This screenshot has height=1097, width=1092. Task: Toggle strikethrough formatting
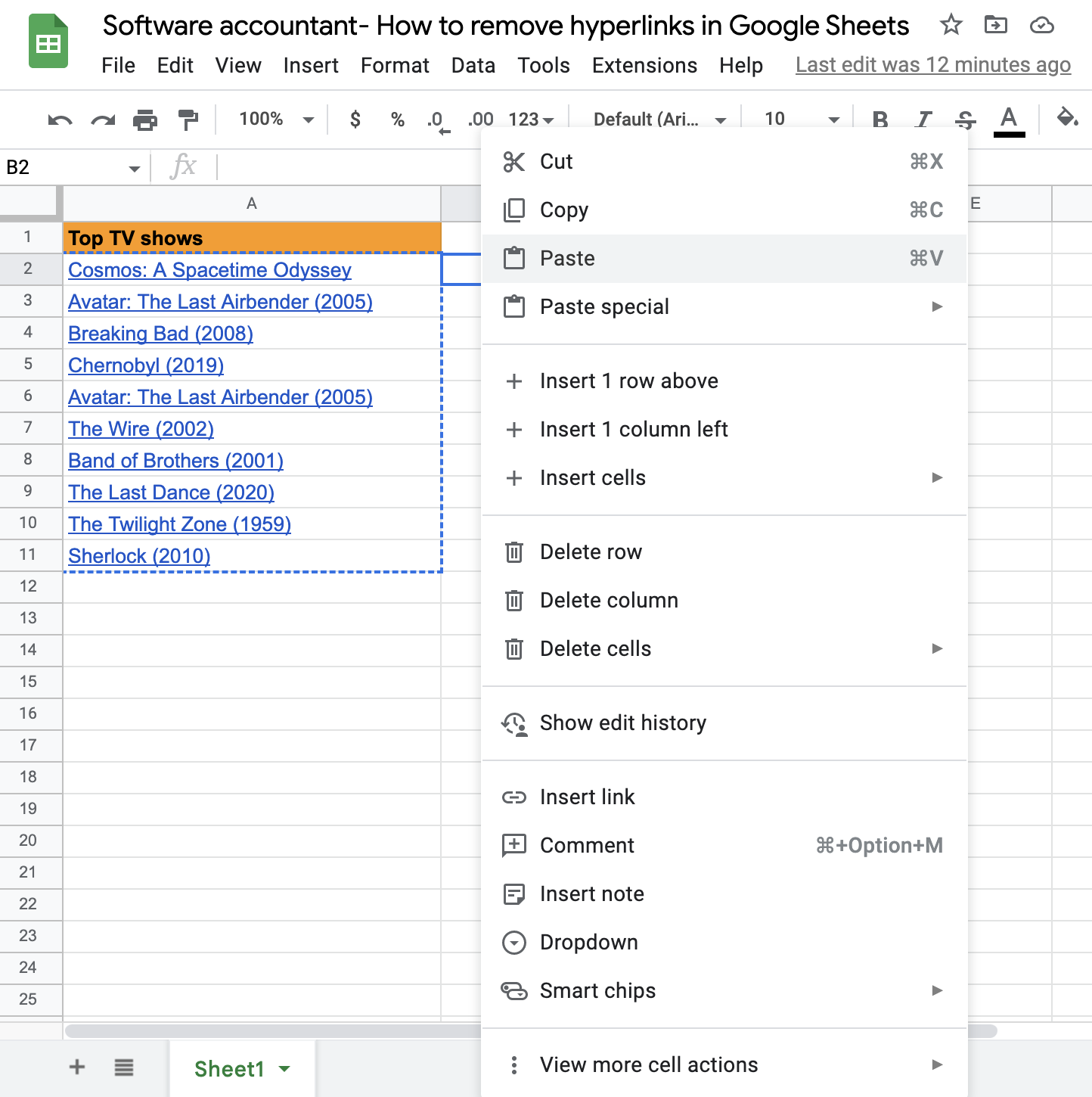tap(966, 120)
